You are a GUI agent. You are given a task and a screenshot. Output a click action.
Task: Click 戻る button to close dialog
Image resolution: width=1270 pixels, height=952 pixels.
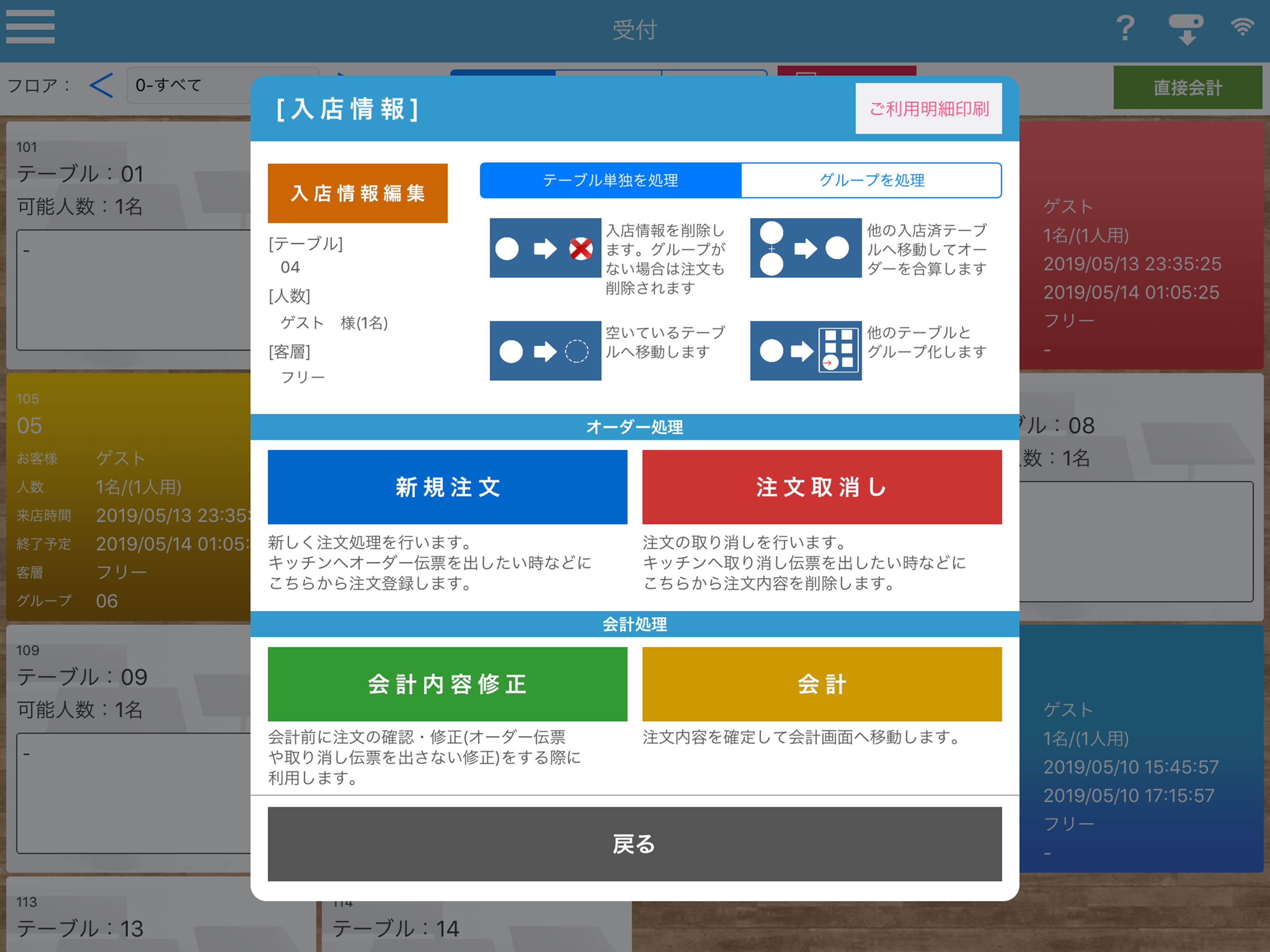(635, 844)
